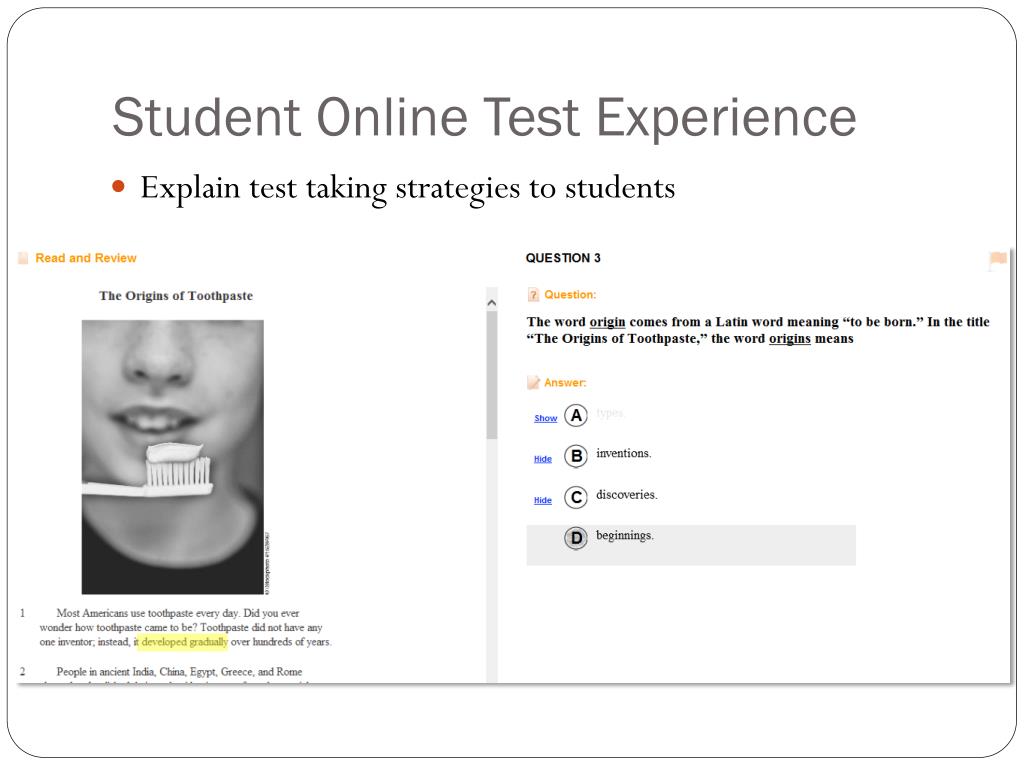Click the answer text 'inventions.'

[624, 453]
